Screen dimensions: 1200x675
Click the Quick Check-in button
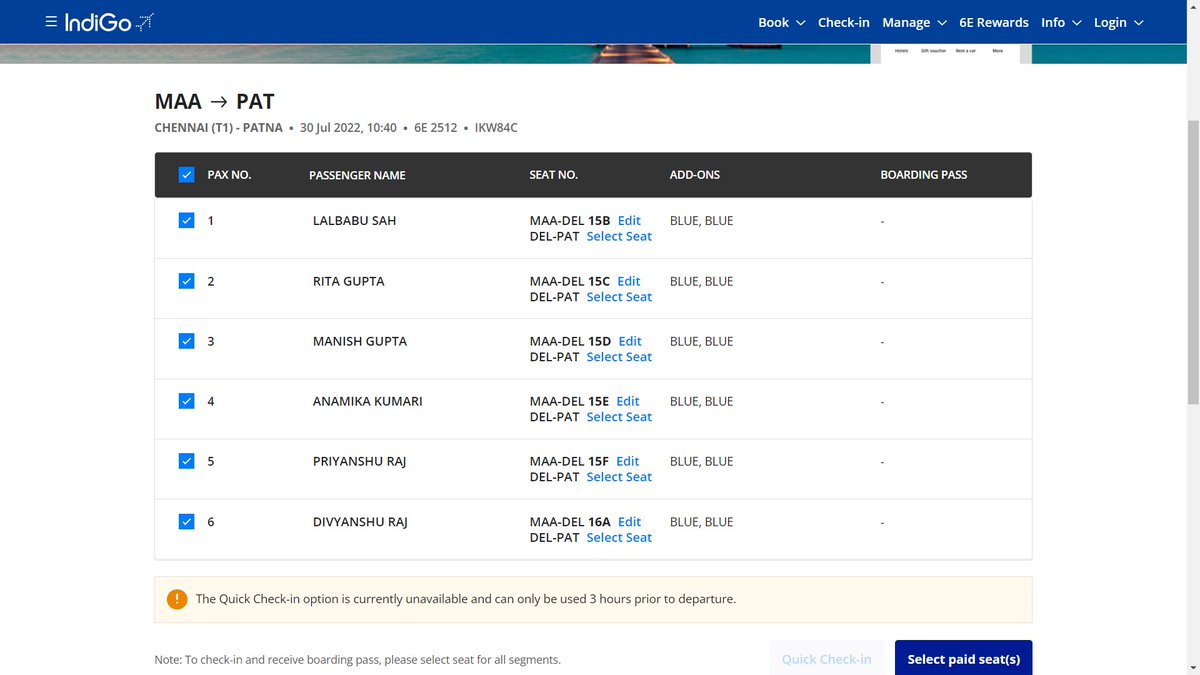pyautogui.click(x=826, y=658)
